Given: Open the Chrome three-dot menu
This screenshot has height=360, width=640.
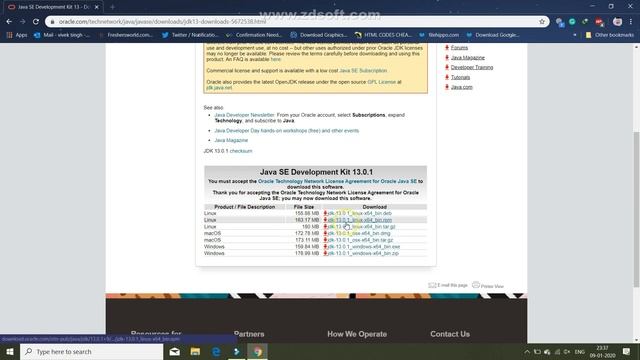Looking at the screenshot, I should tap(631, 22).
